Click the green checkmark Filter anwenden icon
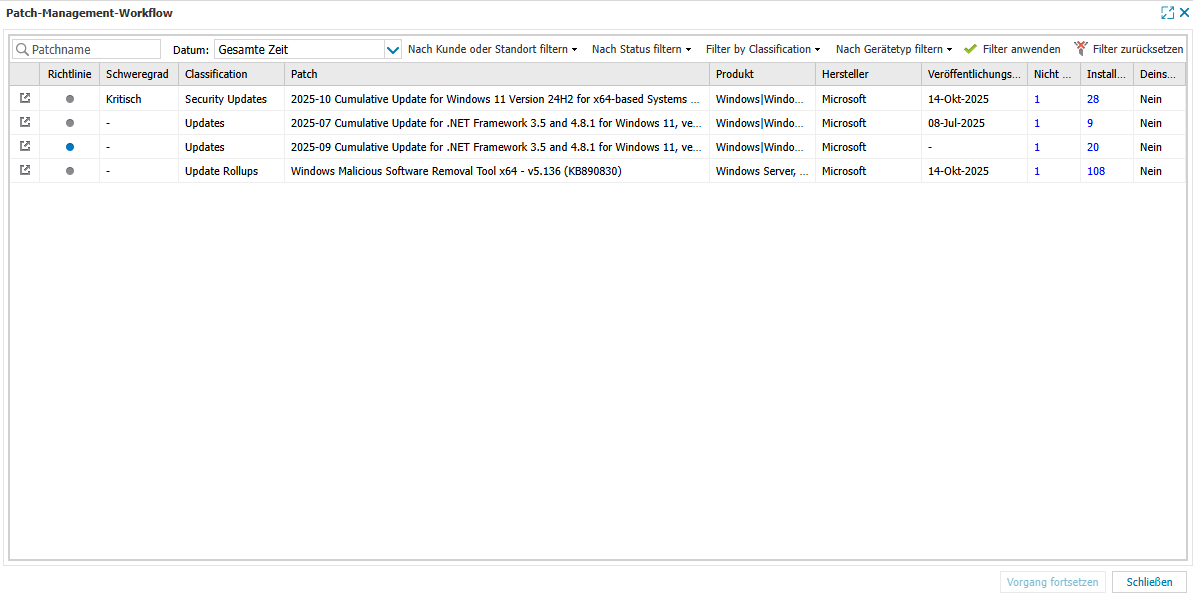1193x596 pixels. tap(970, 49)
